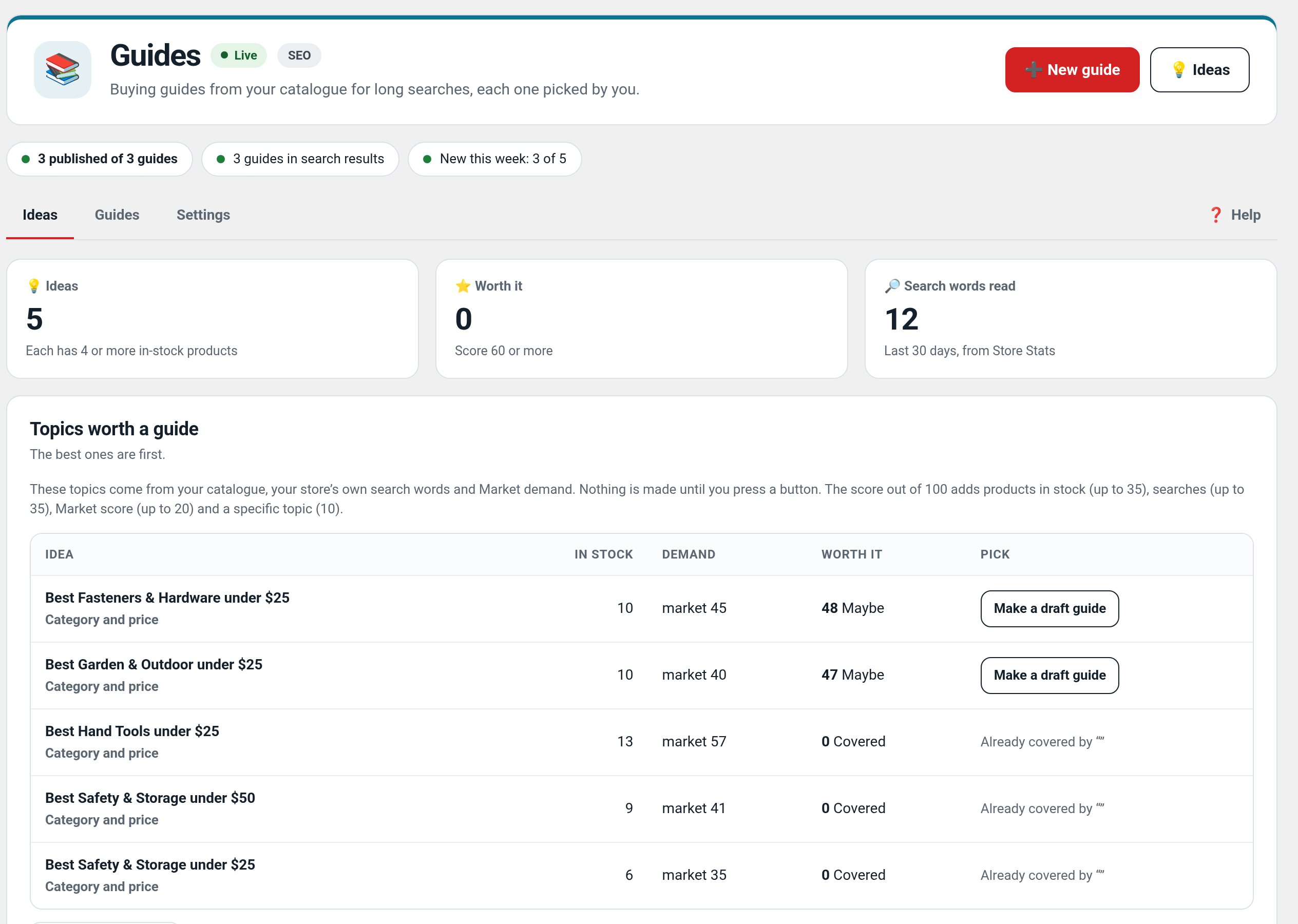Image resolution: width=1298 pixels, height=924 pixels.
Task: Click the star icon on the Worth it card
Action: [x=463, y=285]
